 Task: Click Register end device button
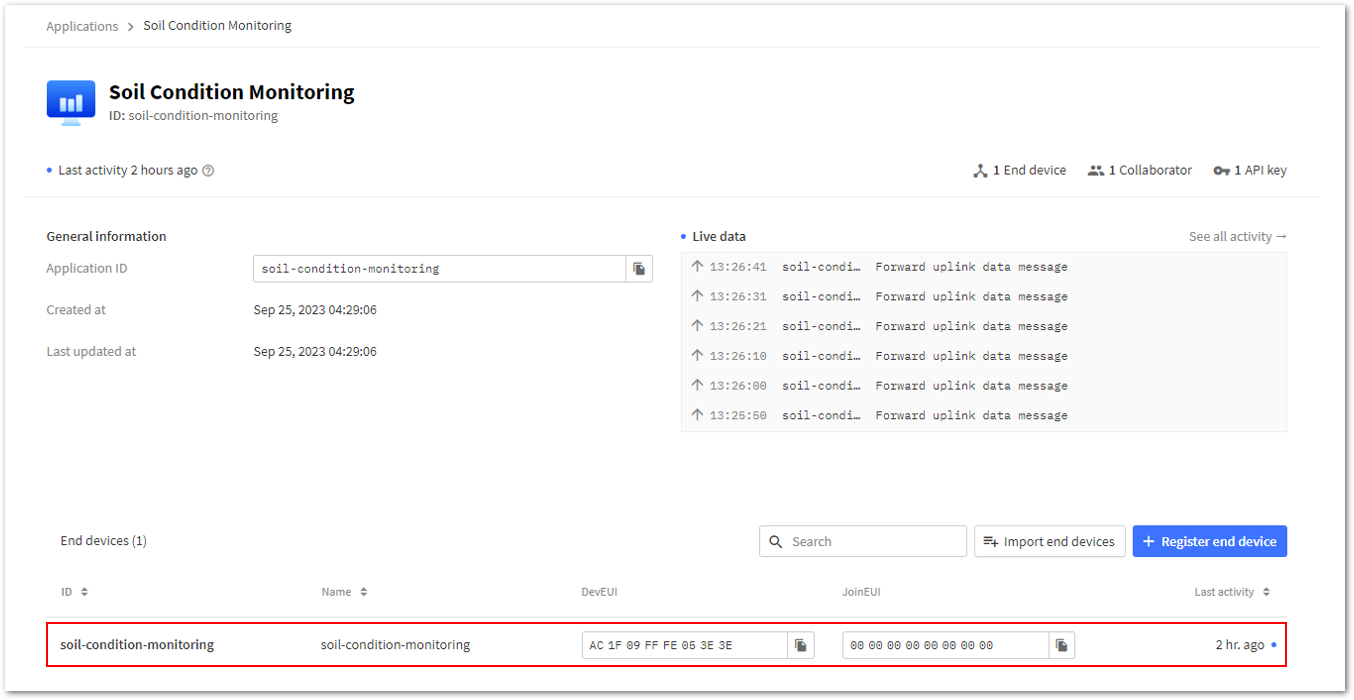point(1210,541)
